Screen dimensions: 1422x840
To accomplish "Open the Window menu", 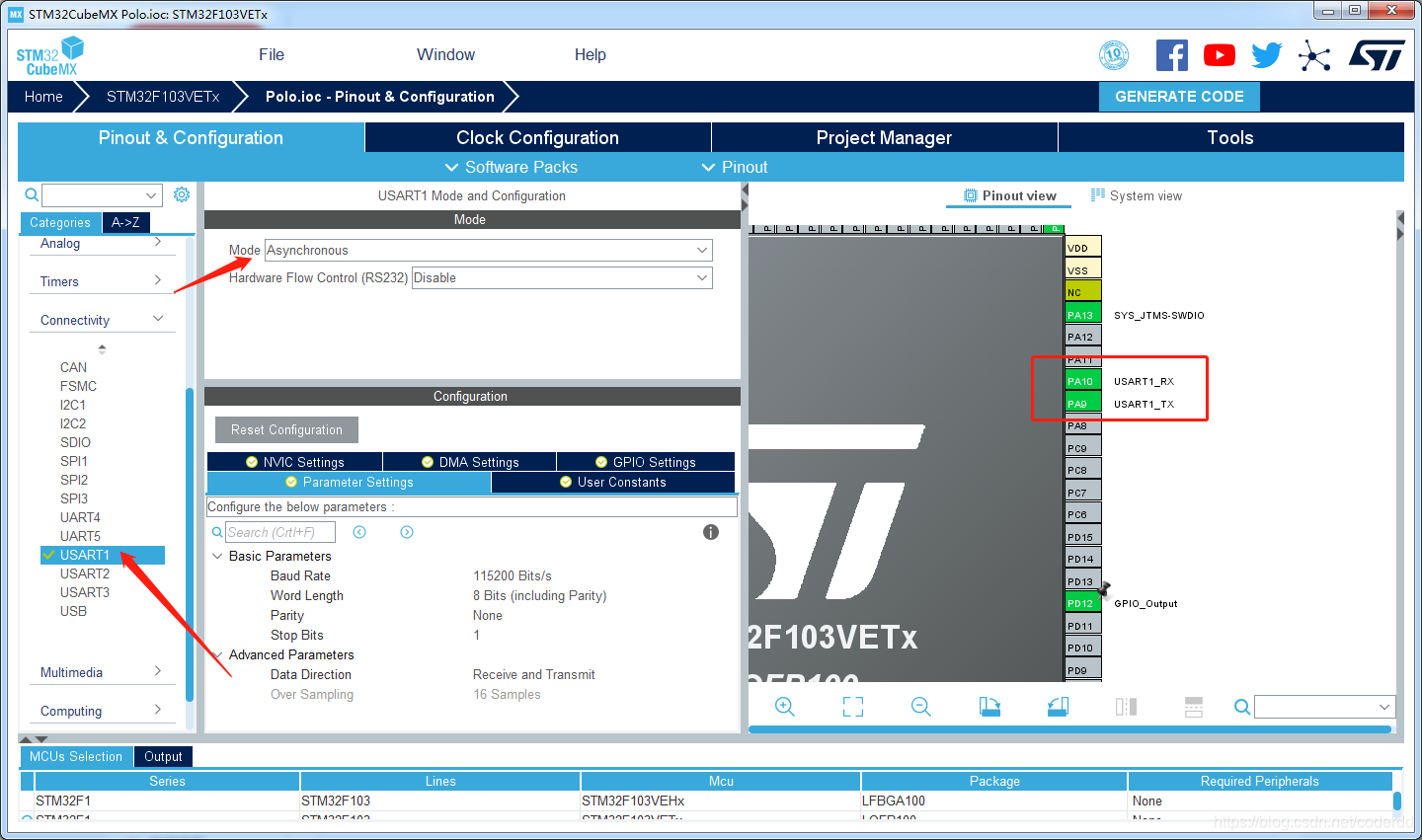I will [x=445, y=55].
